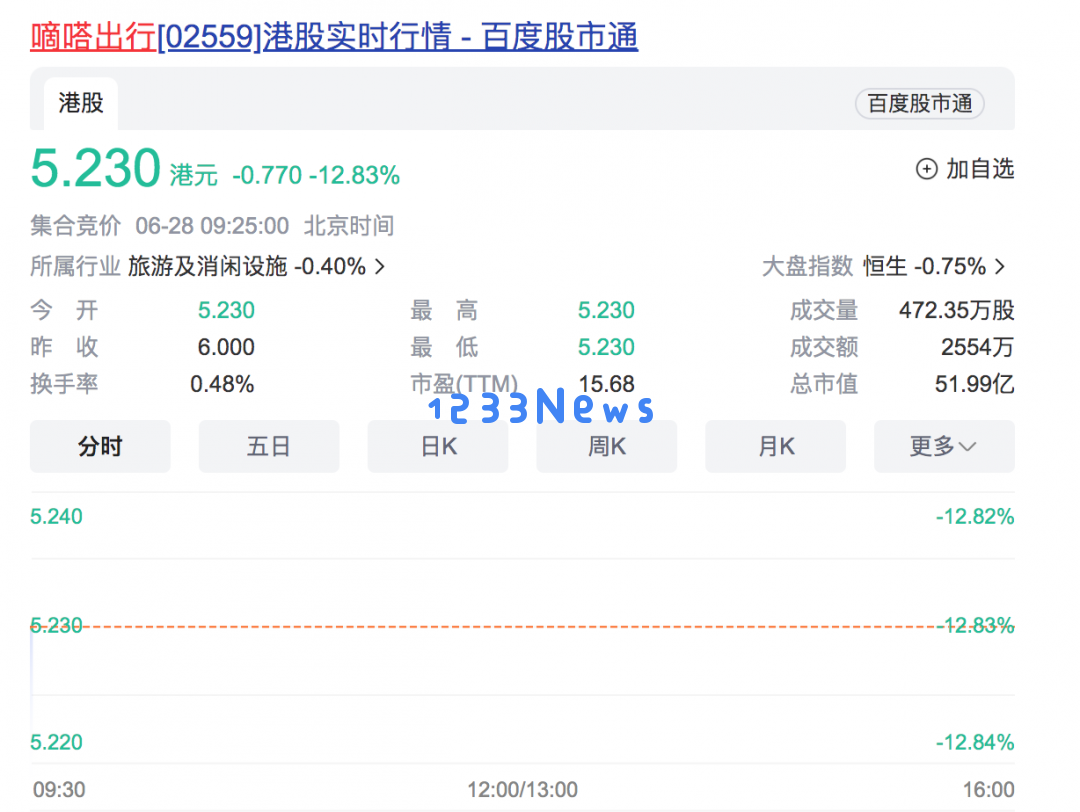1080x812 pixels.
Task: Click the 最高 value 5.230
Action: [606, 310]
